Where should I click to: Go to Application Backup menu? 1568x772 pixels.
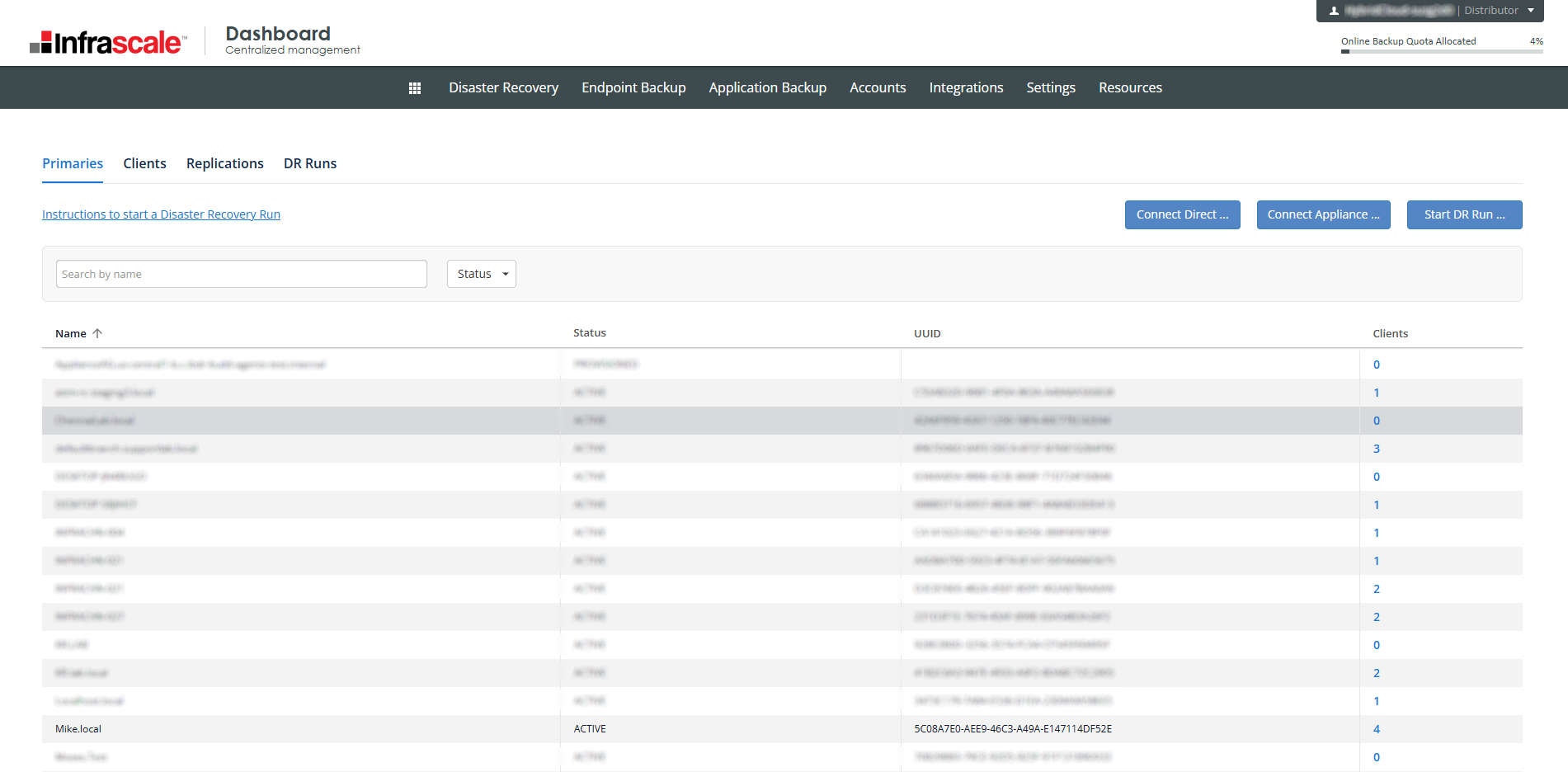coord(767,88)
